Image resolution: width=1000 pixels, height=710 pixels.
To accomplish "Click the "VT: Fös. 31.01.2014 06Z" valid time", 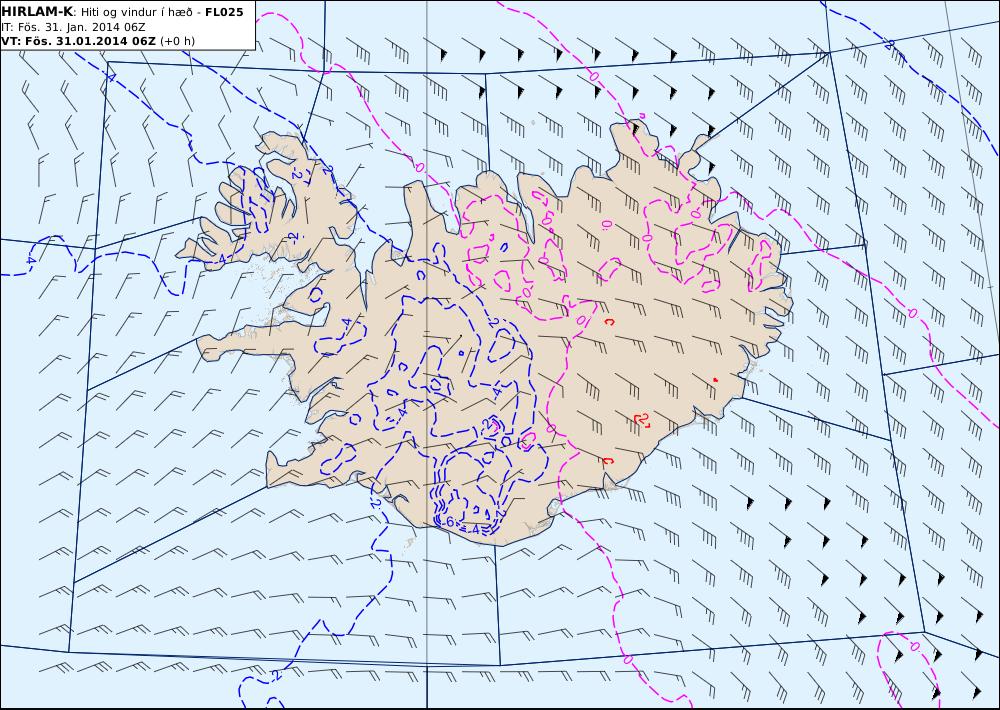I will click(78, 41).
